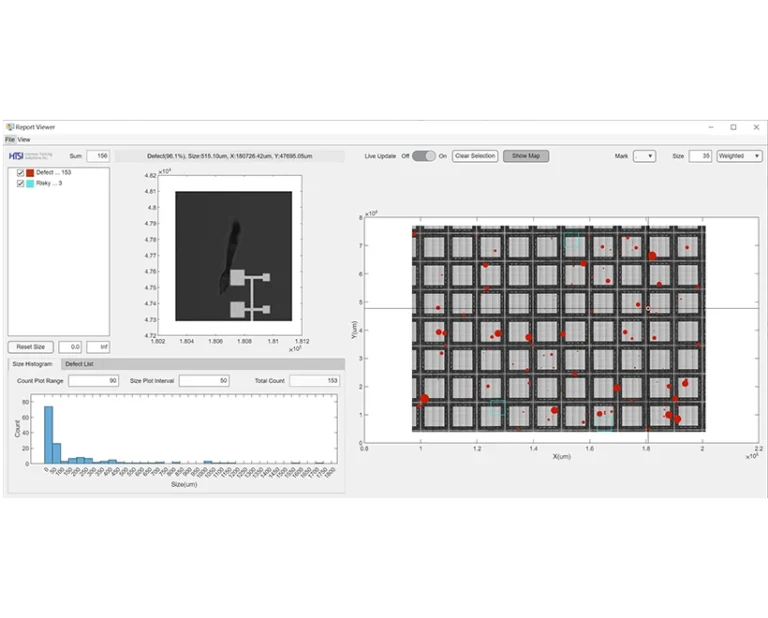Screen dimensions: 768x618
Task: Click the maximum size field showing Inf
Action: pos(98,347)
